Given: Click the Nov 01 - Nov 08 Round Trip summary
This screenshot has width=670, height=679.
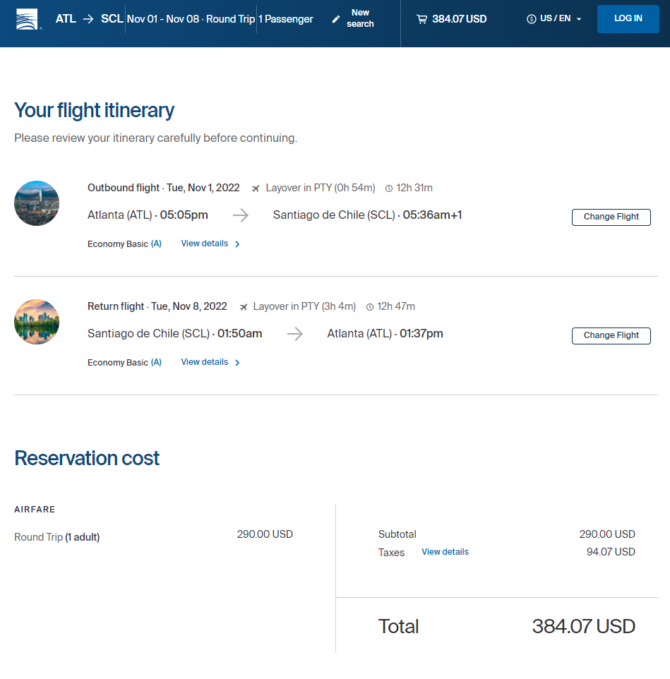Looking at the screenshot, I should tap(191, 19).
